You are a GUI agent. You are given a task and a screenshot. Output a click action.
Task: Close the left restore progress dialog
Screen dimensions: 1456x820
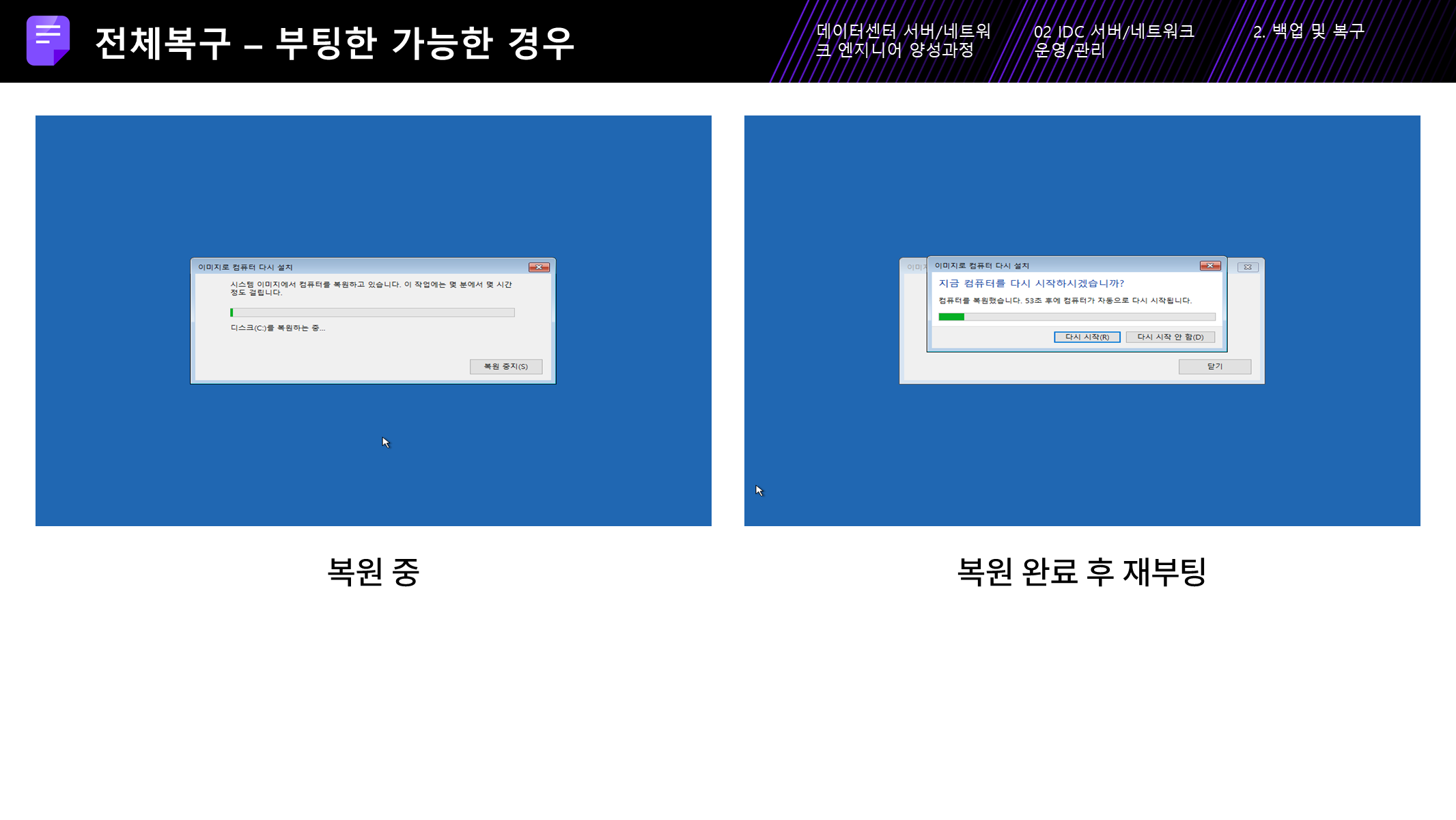pos(539,267)
